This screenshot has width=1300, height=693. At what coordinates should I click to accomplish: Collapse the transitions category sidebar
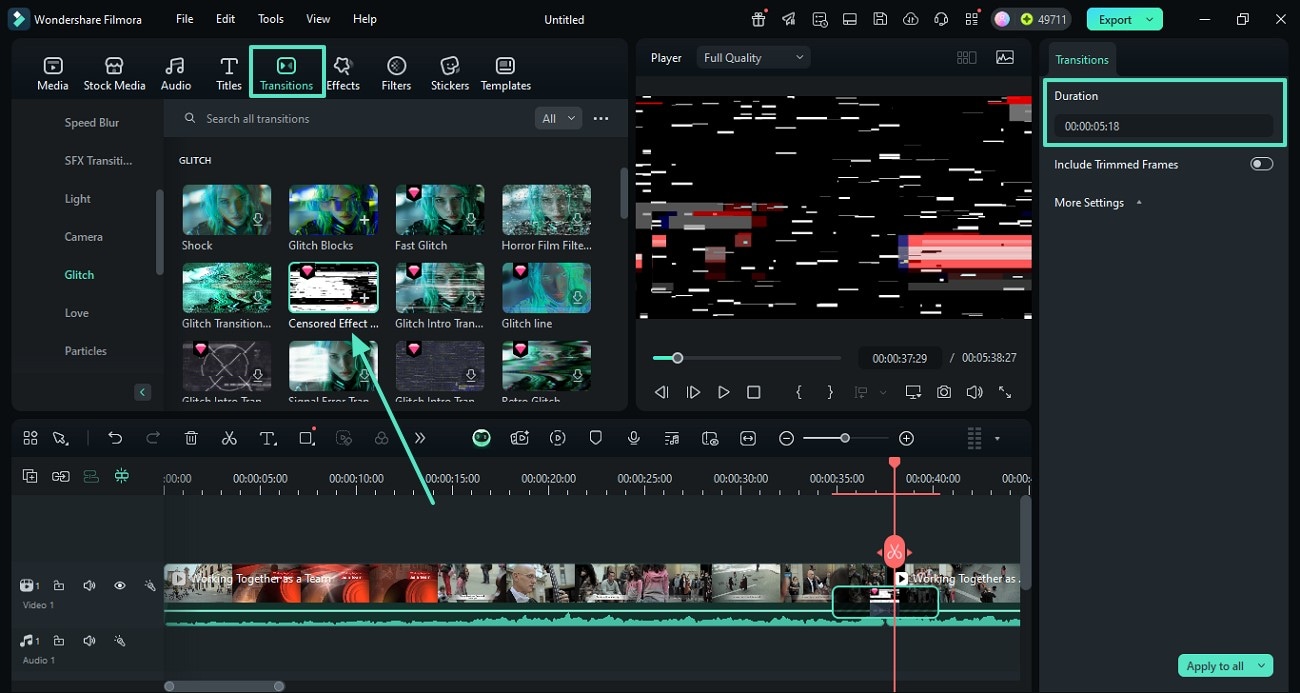[143, 392]
